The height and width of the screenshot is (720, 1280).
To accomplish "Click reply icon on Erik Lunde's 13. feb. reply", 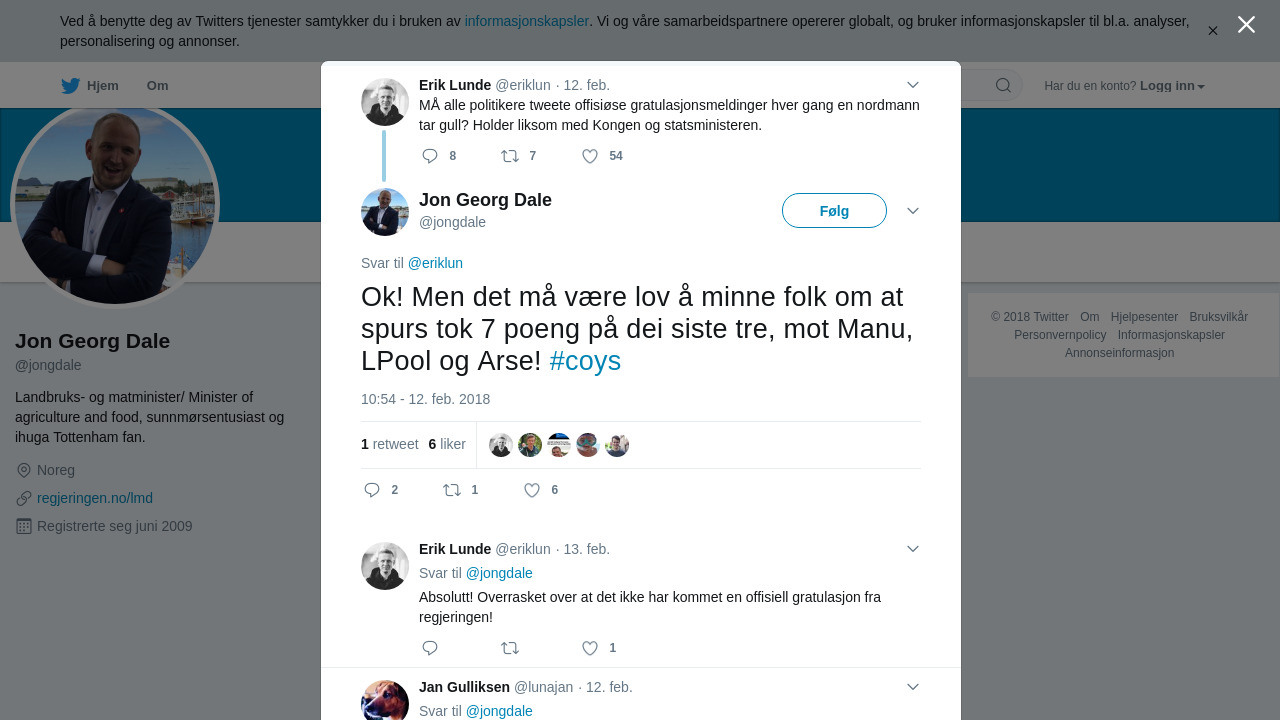I will [x=430, y=648].
